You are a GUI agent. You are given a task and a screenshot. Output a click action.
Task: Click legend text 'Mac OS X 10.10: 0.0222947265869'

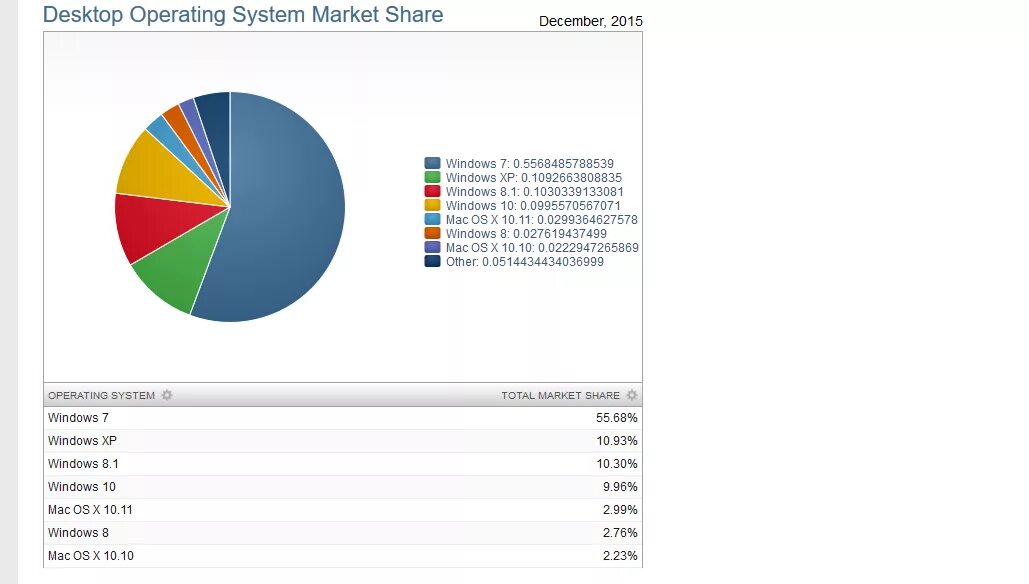click(542, 247)
